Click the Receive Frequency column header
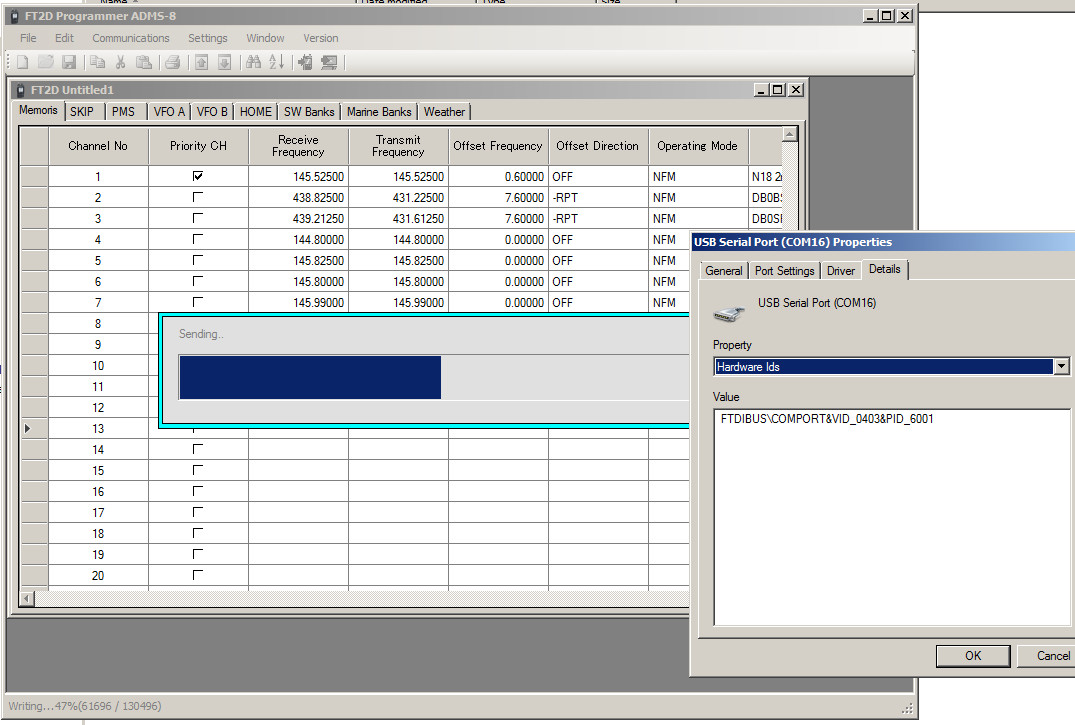1075x725 pixels. coord(298,145)
